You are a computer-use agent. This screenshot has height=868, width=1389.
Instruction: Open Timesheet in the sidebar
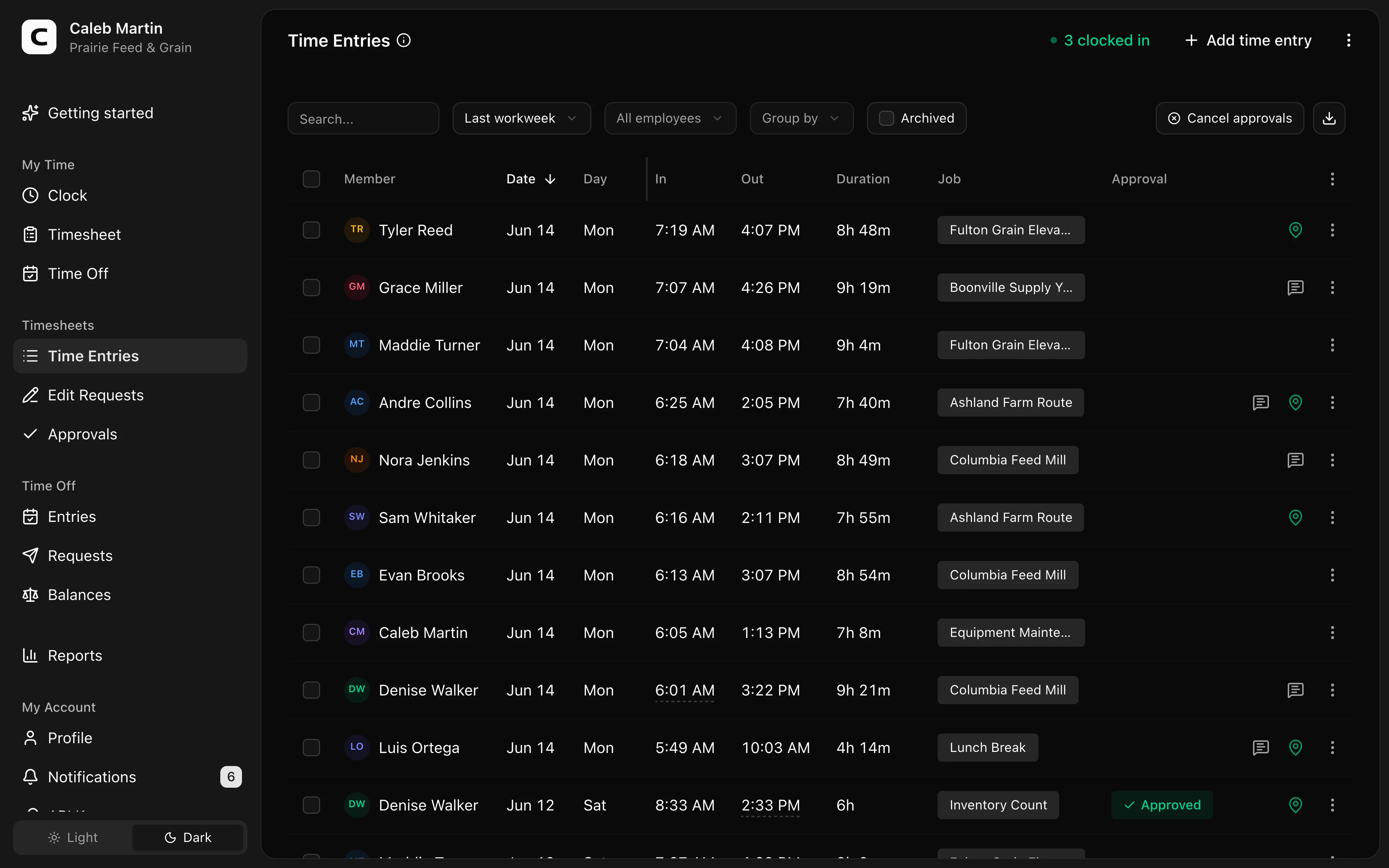tap(130, 235)
